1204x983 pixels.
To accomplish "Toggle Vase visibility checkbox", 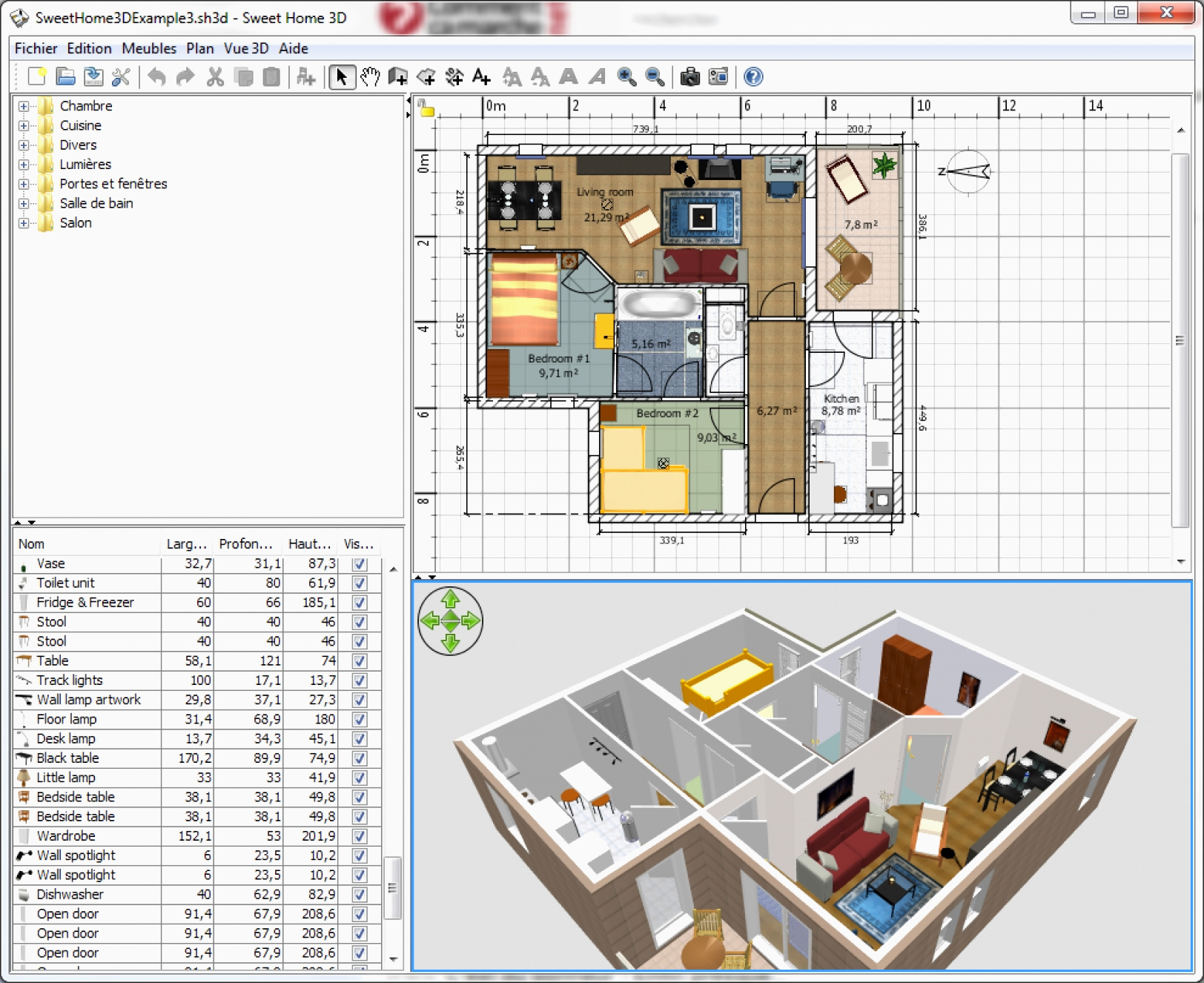I will point(360,564).
